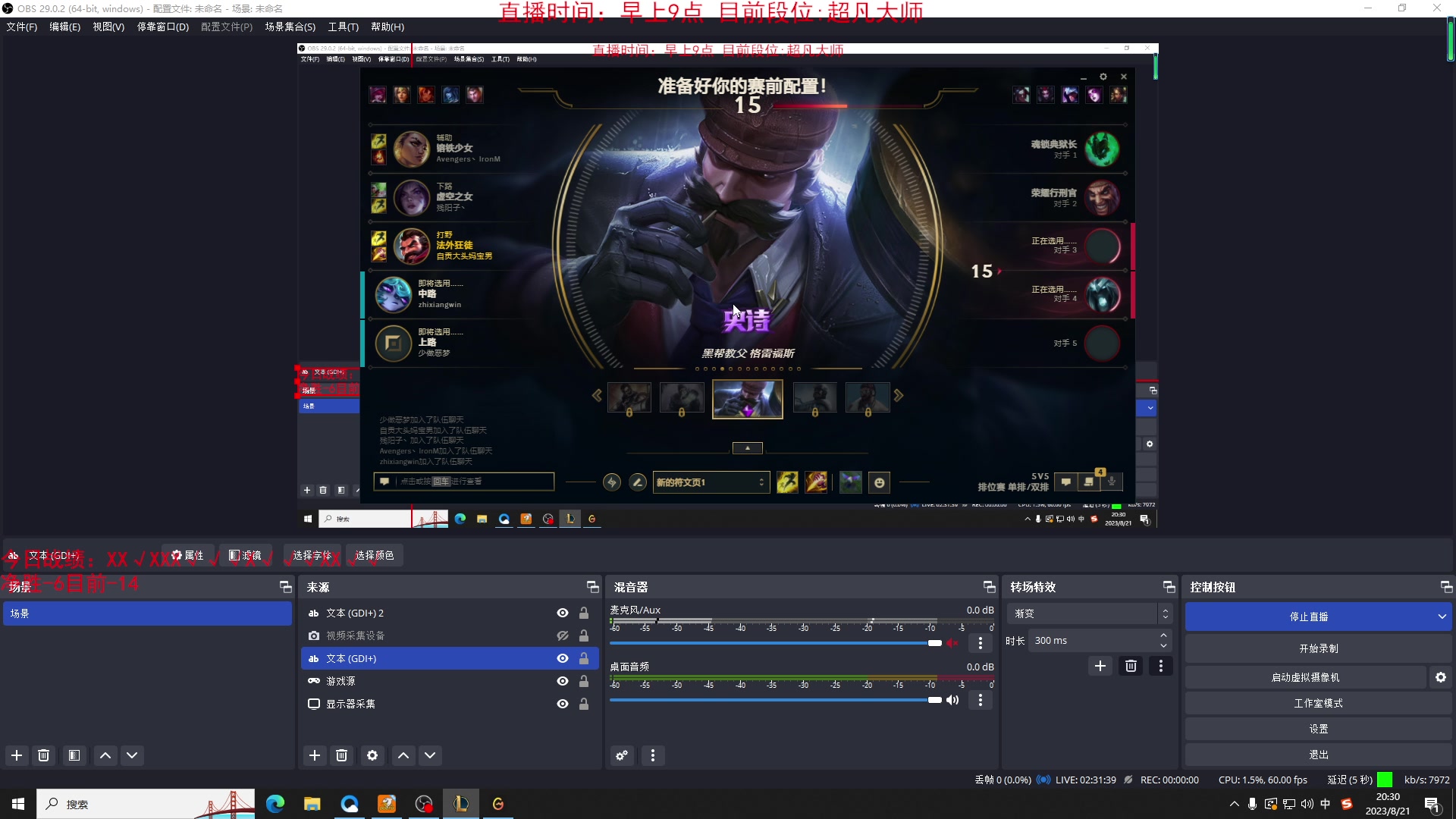
Task: Hide the 显示器采集 source
Action: [563, 704]
